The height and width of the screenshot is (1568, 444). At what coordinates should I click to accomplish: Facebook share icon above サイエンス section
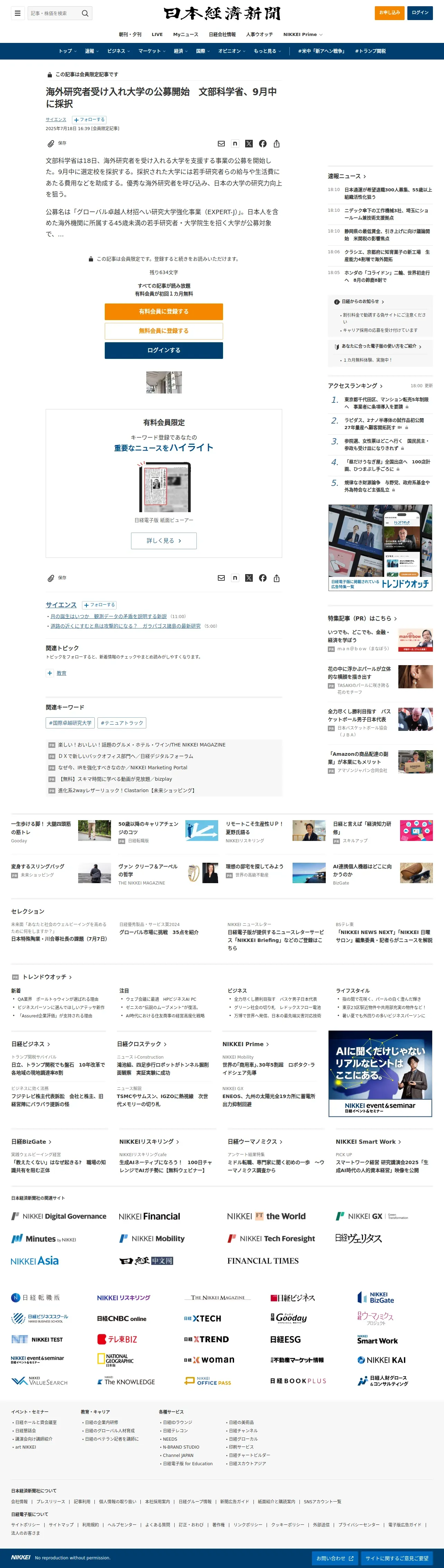(263, 578)
